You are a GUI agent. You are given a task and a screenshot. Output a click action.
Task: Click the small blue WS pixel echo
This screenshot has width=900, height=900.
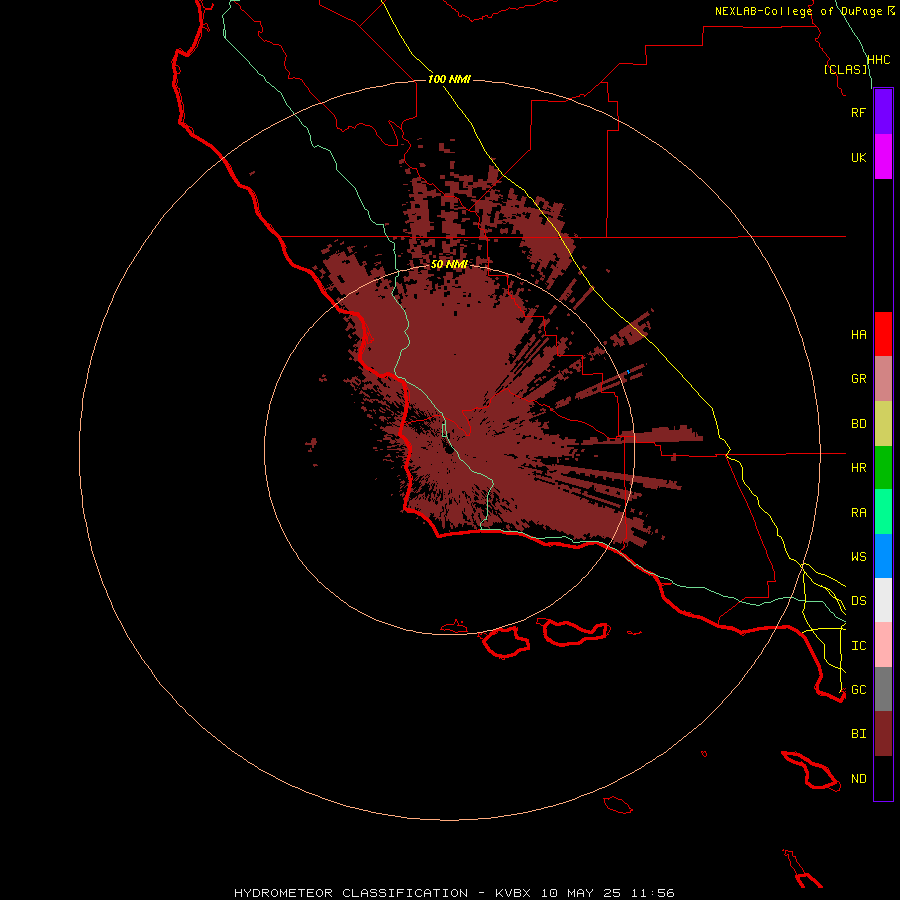pyautogui.click(x=629, y=372)
